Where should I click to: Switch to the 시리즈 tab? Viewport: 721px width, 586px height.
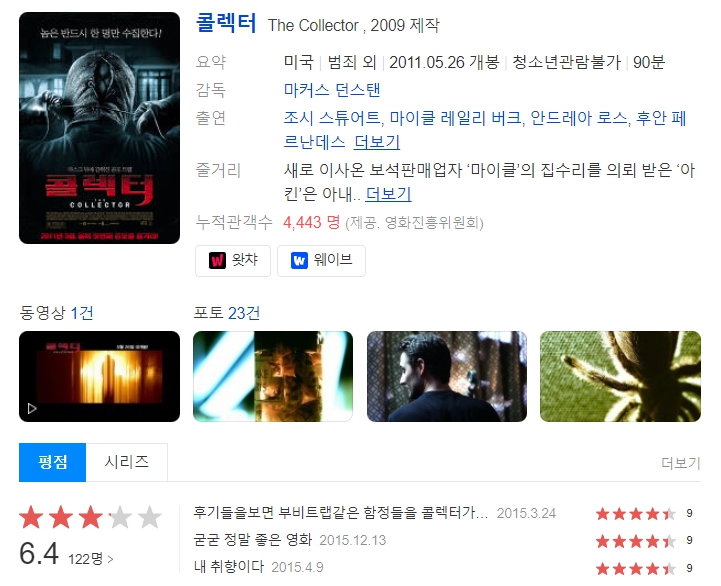pyautogui.click(x=127, y=462)
